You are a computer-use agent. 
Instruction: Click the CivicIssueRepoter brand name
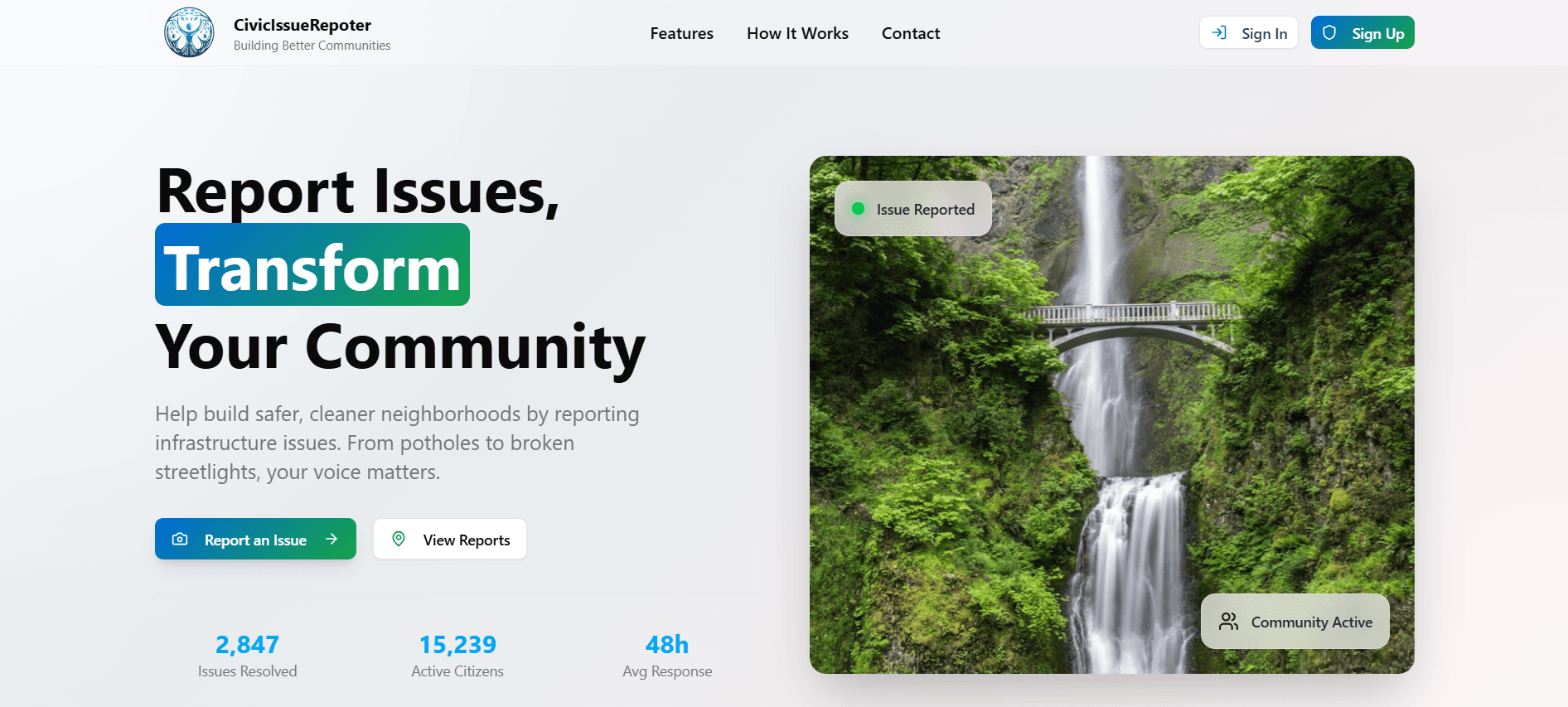pos(302,25)
